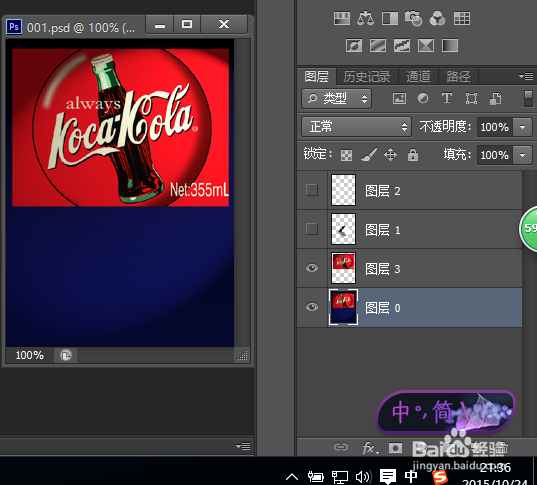Add a Photo Filter adjustment

pyautogui.click(x=413, y=18)
